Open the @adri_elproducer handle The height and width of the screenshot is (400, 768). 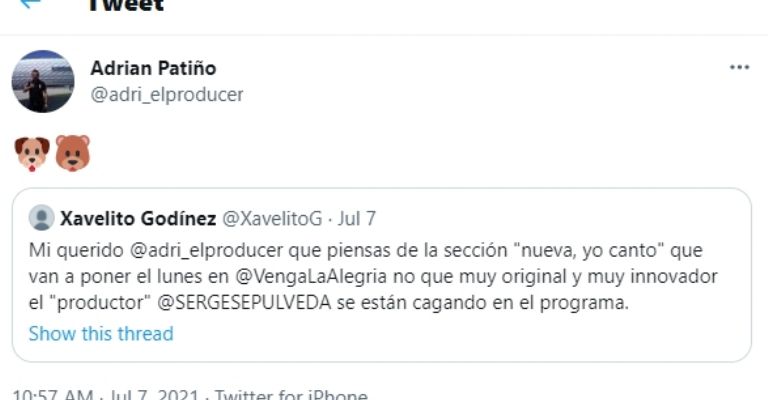point(167,94)
